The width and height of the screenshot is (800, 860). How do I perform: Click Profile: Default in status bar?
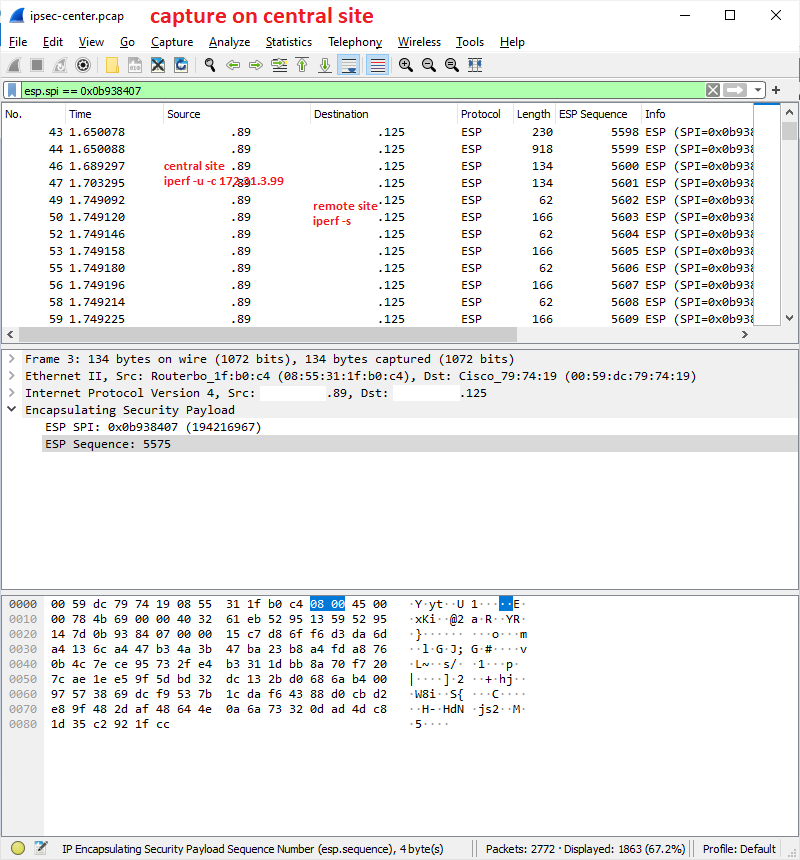pyautogui.click(x=739, y=848)
